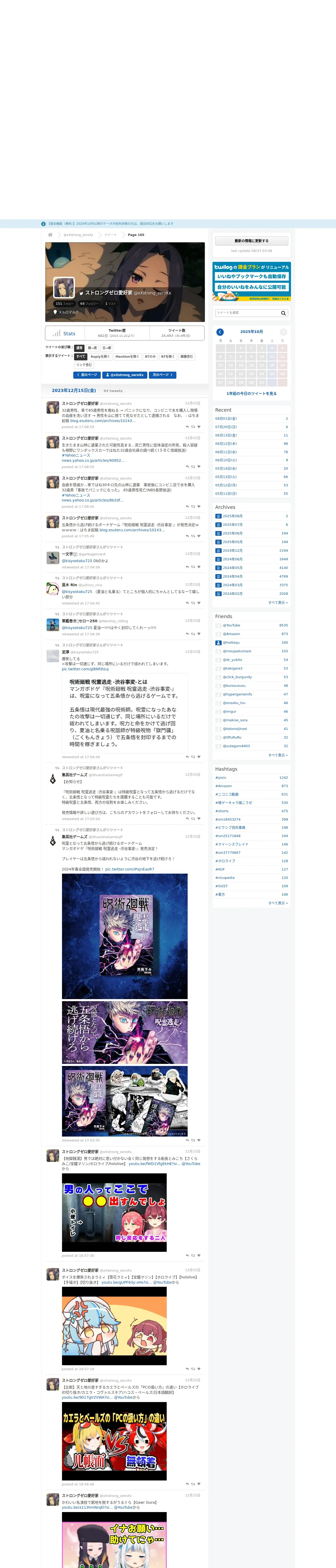Image resolution: width=336 pixels, height=1568 pixels.
Task: Open 1年前の今日のツイートを見る link
Action: (x=251, y=394)
